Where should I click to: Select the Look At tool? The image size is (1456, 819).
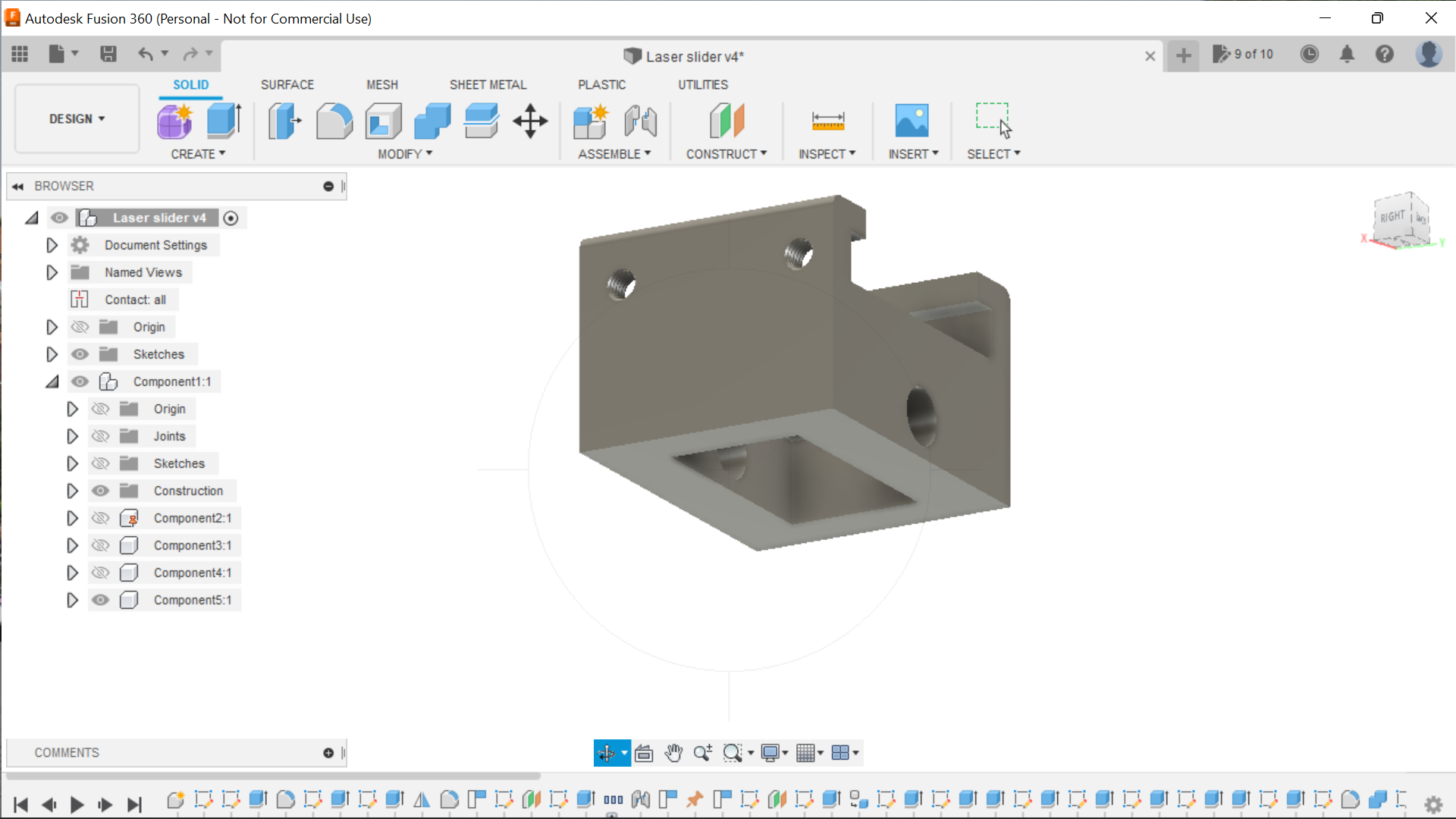point(644,753)
